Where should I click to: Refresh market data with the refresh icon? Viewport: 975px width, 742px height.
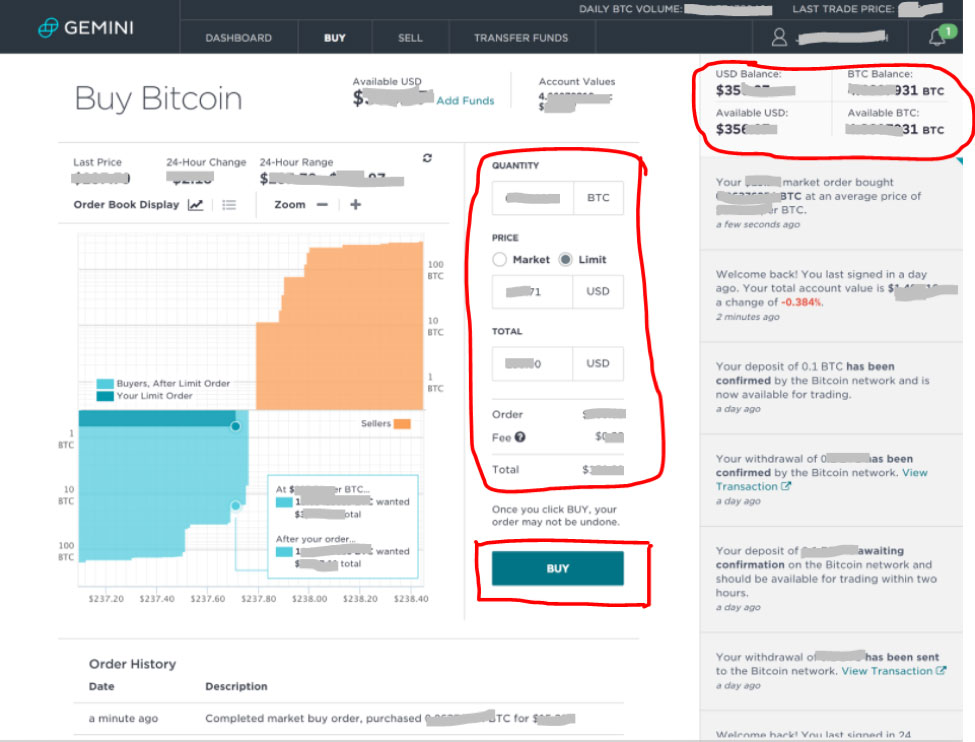427,158
